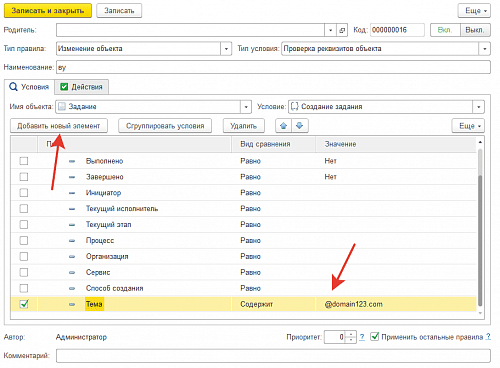The height and width of the screenshot is (368, 500).
Task: Click the dash icon in Тема row
Action: [x=72, y=304]
